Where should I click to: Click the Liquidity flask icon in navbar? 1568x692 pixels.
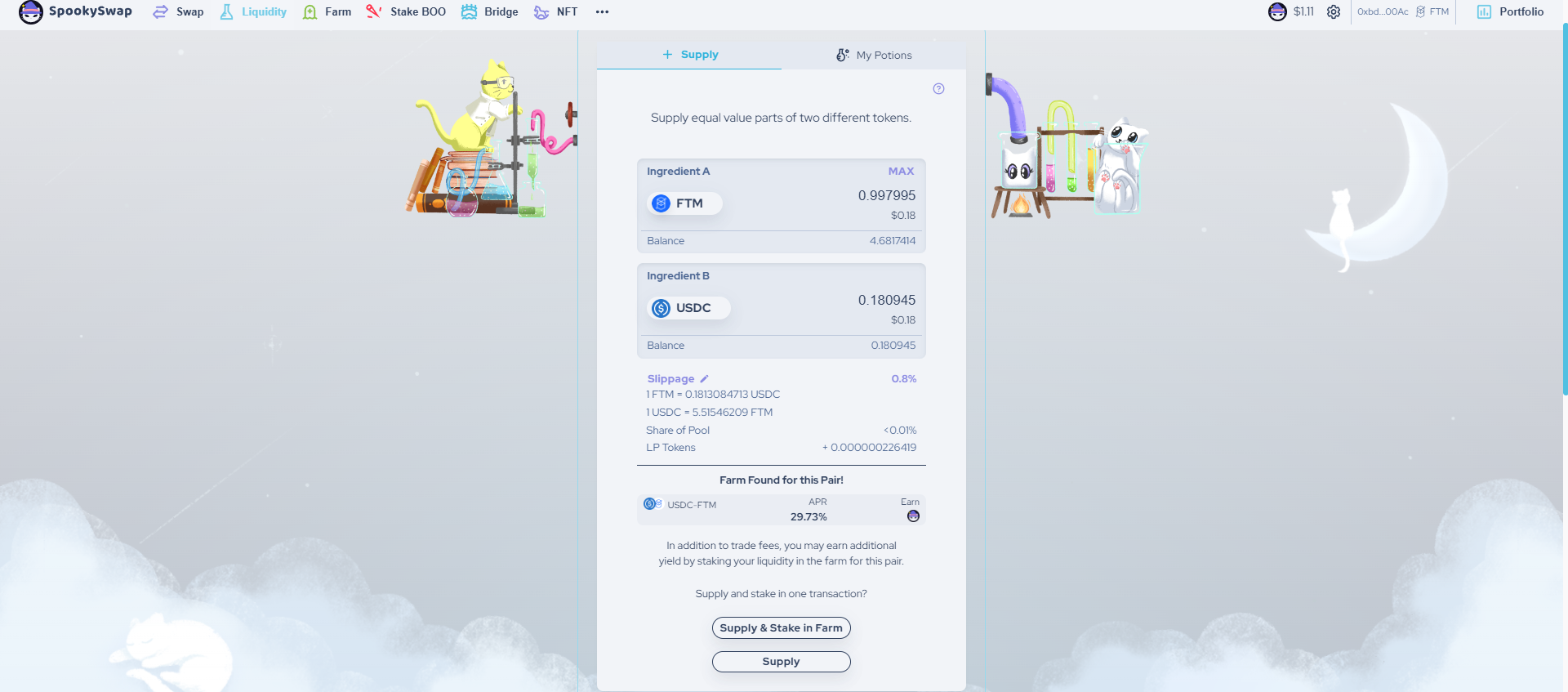[226, 11]
